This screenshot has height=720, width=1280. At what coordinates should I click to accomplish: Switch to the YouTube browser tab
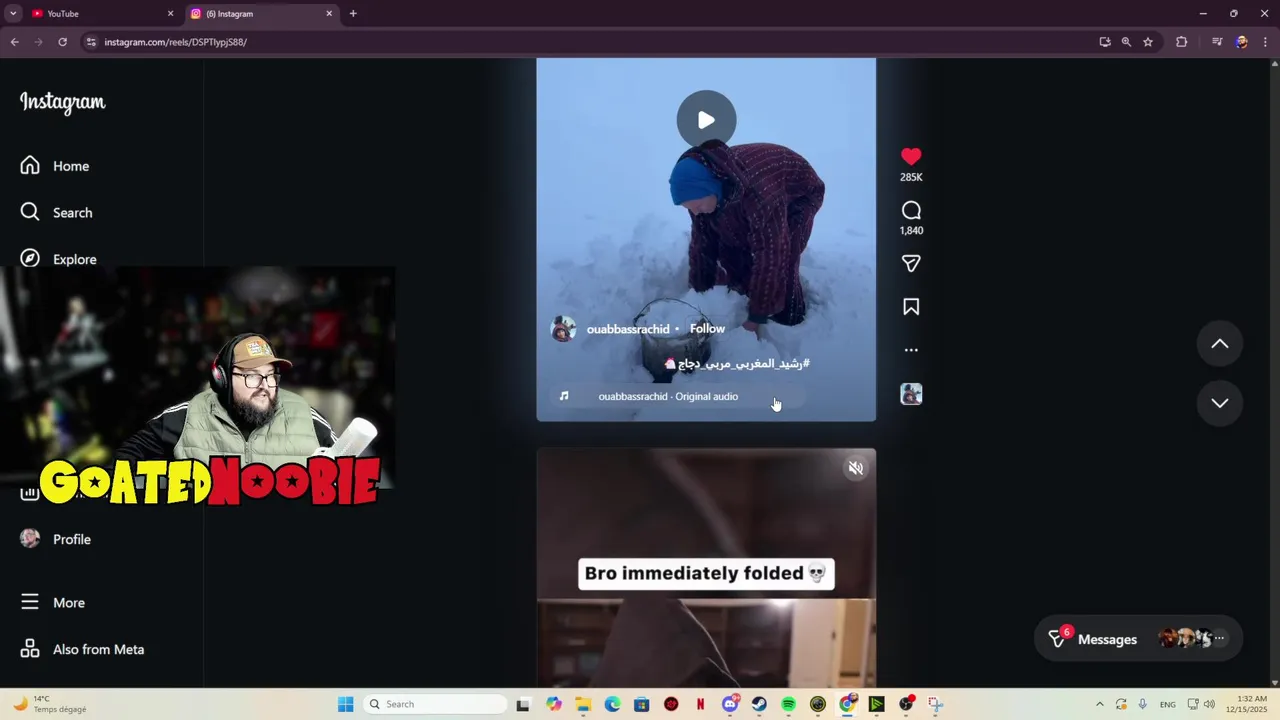coord(98,14)
